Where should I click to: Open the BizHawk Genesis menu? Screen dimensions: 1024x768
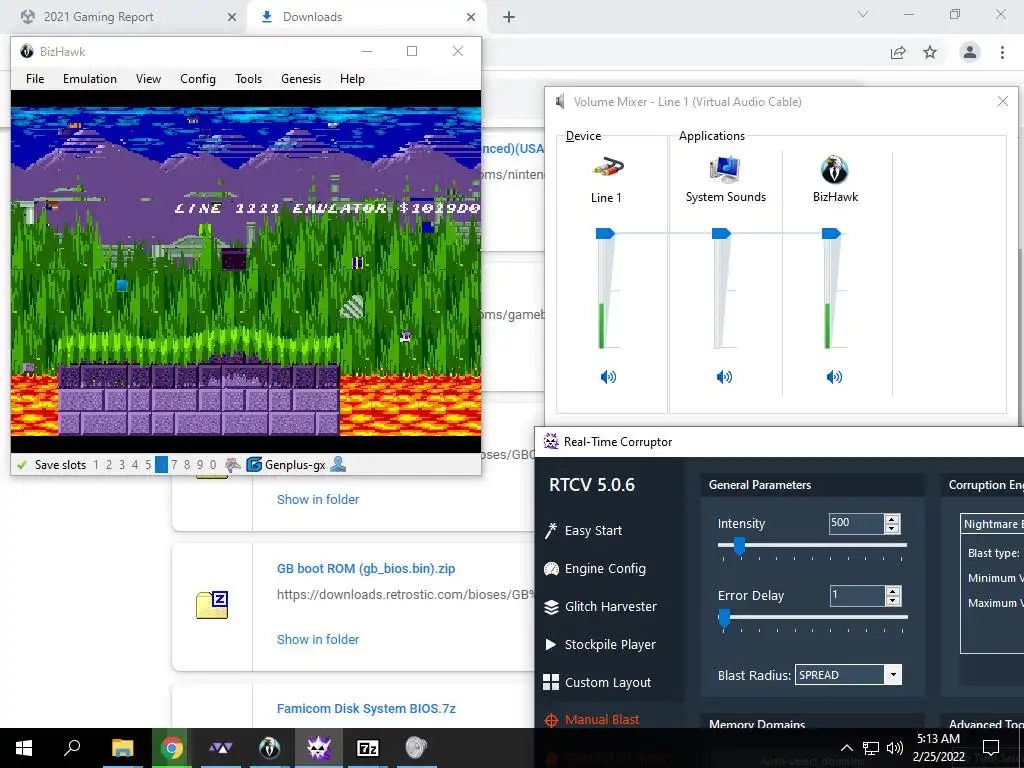pyautogui.click(x=301, y=79)
